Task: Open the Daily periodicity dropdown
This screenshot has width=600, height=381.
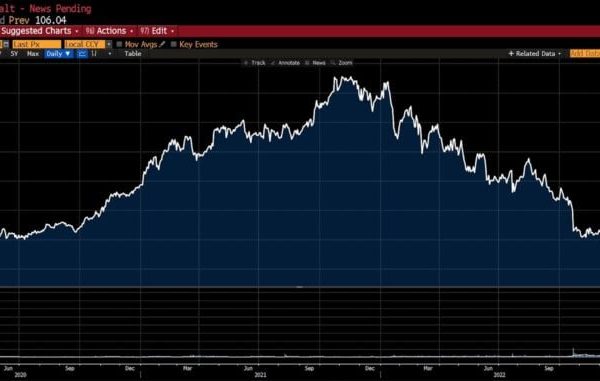Action: pyautogui.click(x=58, y=54)
